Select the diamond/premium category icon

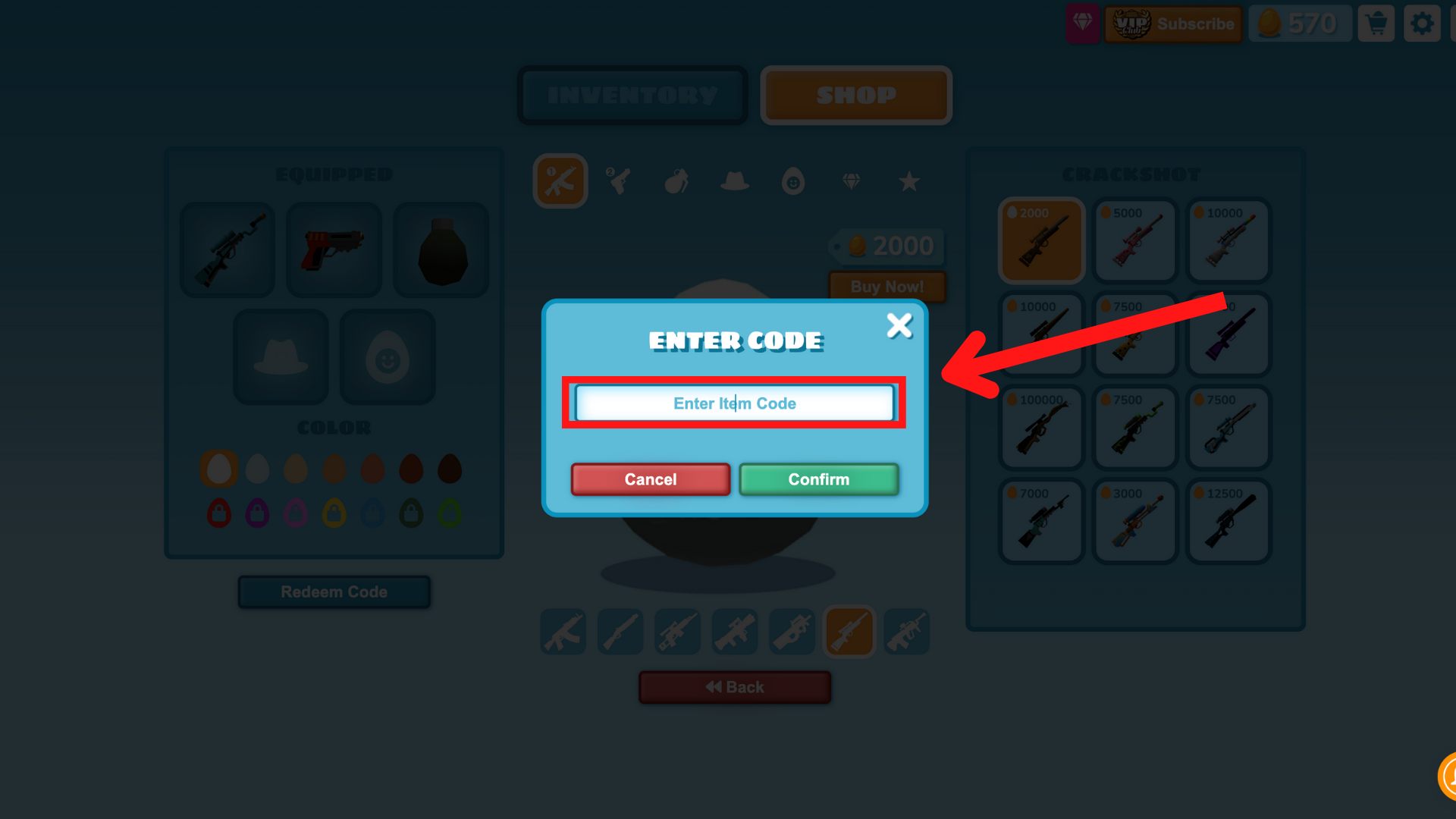(x=852, y=180)
